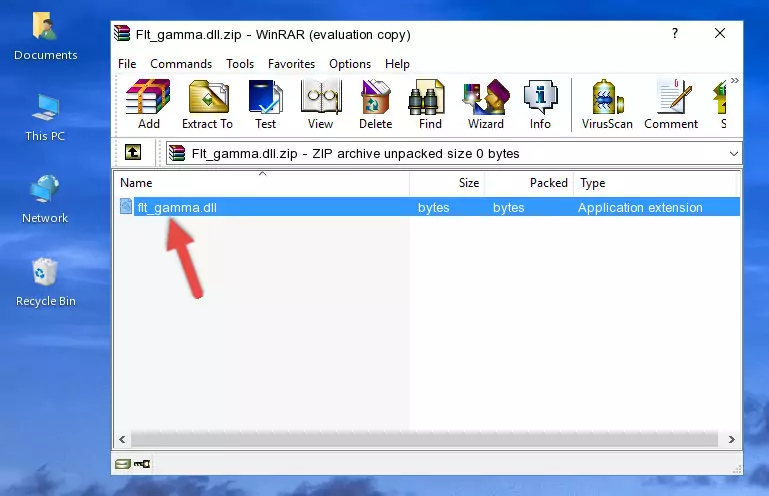Launch the Wizard icon
The width and height of the screenshot is (769, 496).
click(486, 104)
